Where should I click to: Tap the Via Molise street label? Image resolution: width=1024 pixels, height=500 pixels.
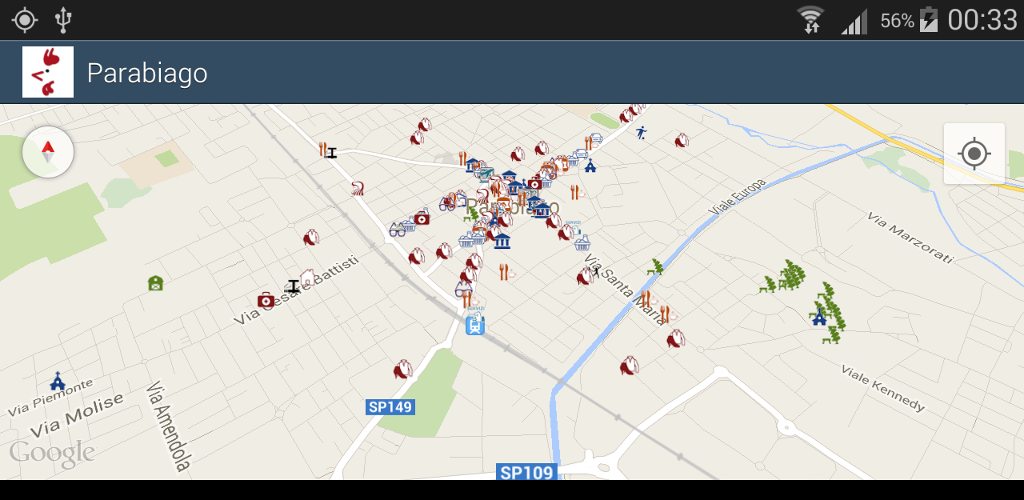(x=76, y=415)
